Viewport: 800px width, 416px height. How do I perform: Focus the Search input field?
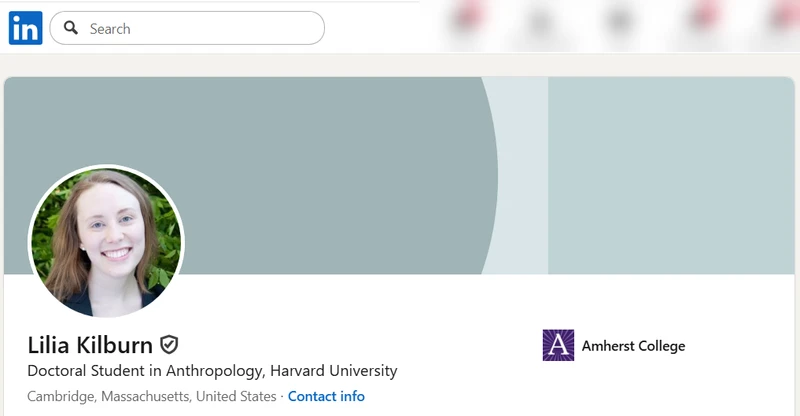[x=200, y=28]
